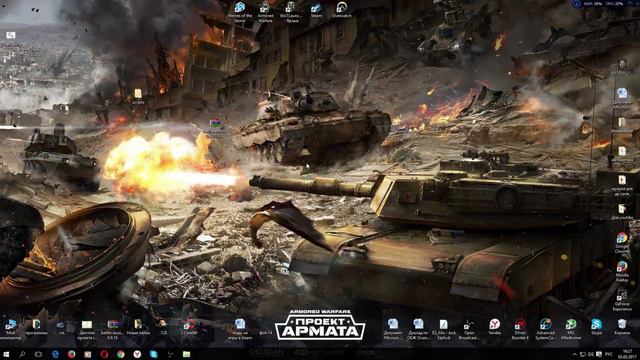Image resolution: width=640 pixels, height=360 pixels.
Task: Select the Диплом проекта desktop file
Action: (x=87, y=330)
